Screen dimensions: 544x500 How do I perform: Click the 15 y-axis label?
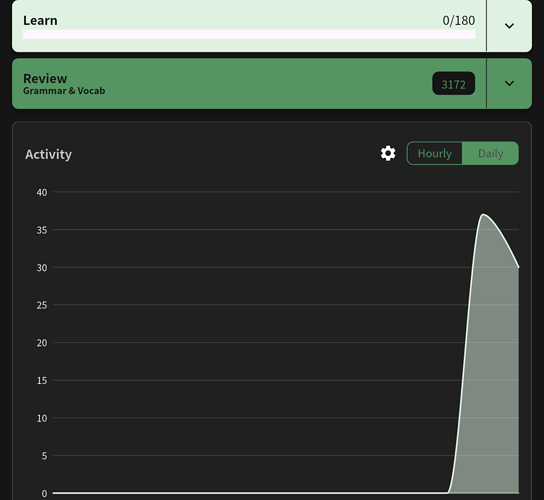[x=42, y=381]
